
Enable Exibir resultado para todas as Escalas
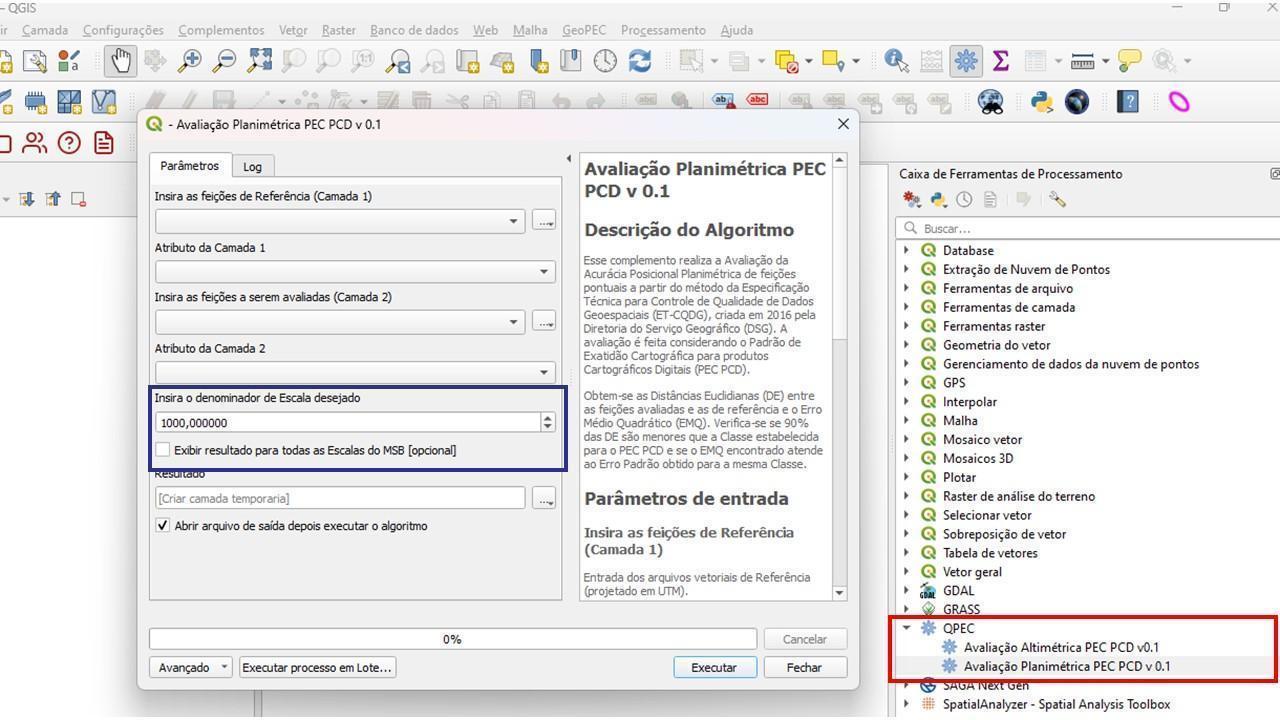163,450
